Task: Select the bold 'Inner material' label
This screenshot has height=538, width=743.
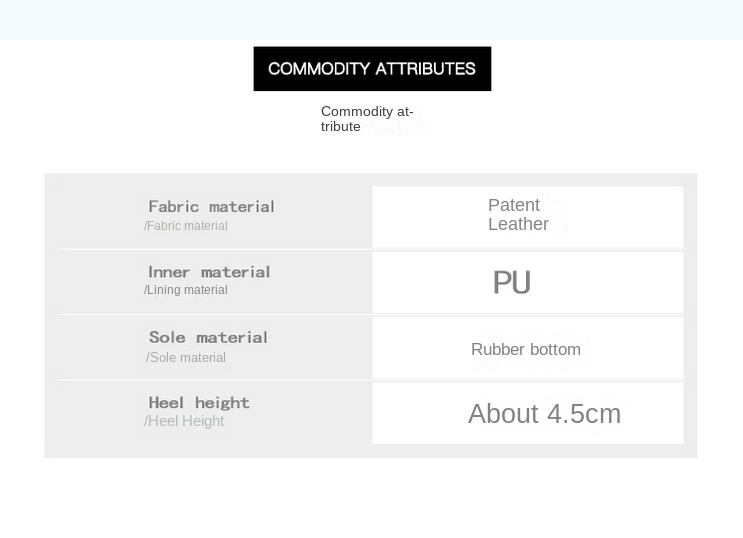Action: click(x=209, y=272)
